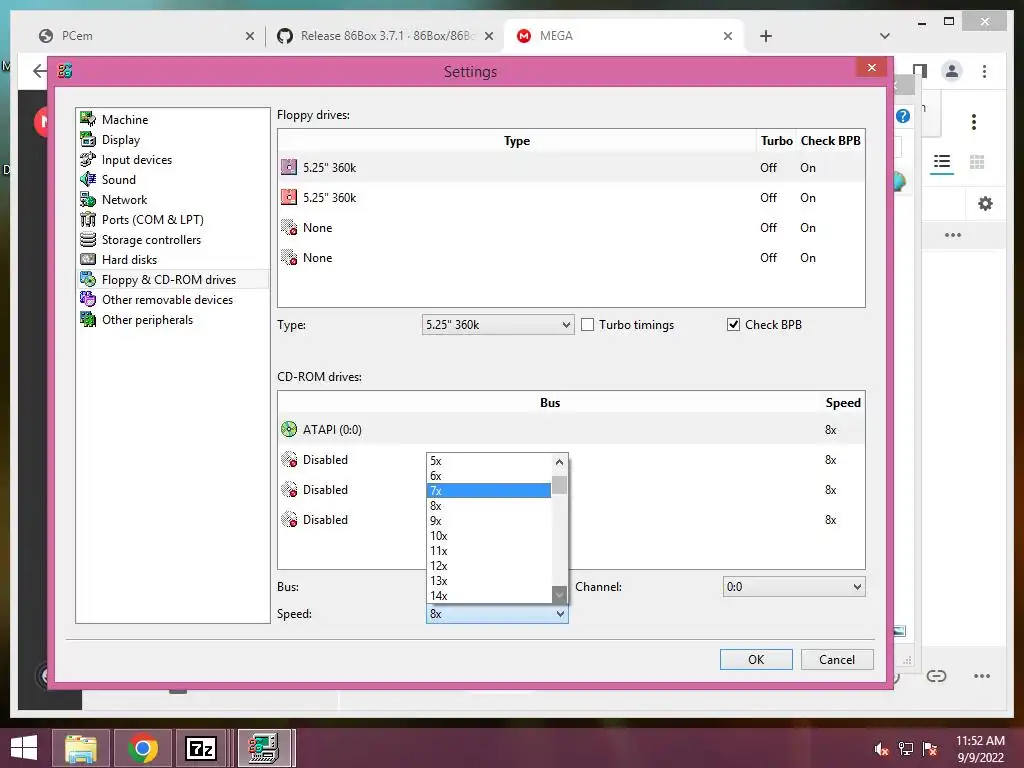Switch to the PCem browser tab
The image size is (1024, 768).
point(144,36)
